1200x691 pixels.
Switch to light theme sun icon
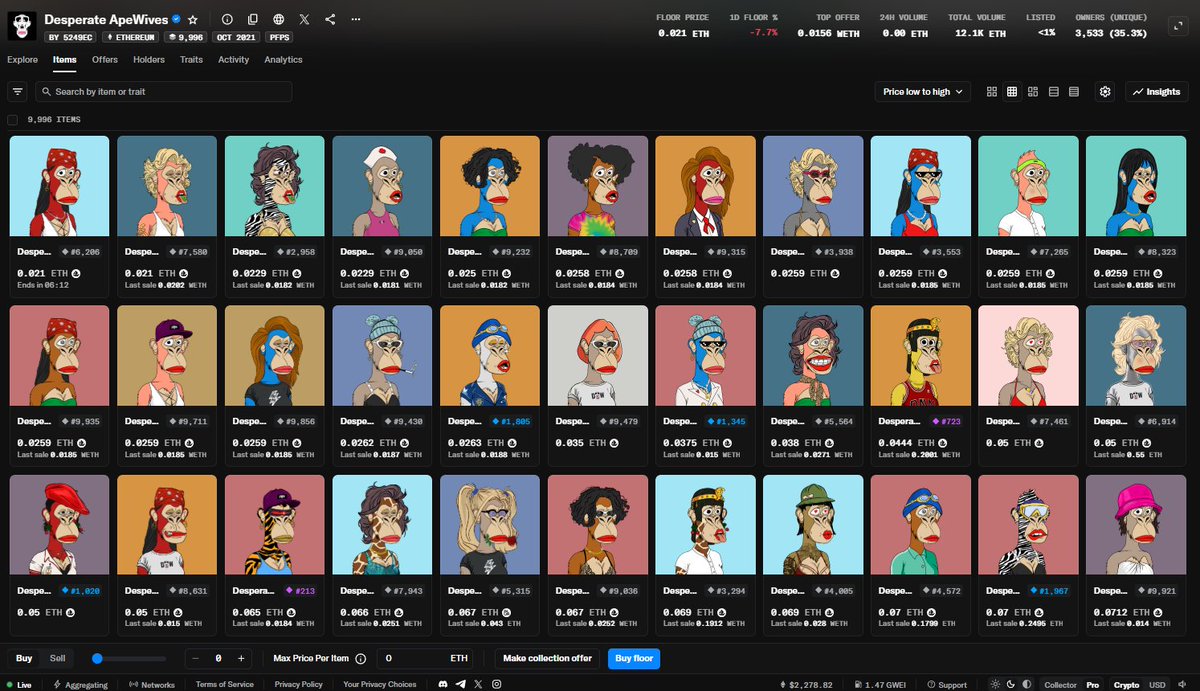995,684
